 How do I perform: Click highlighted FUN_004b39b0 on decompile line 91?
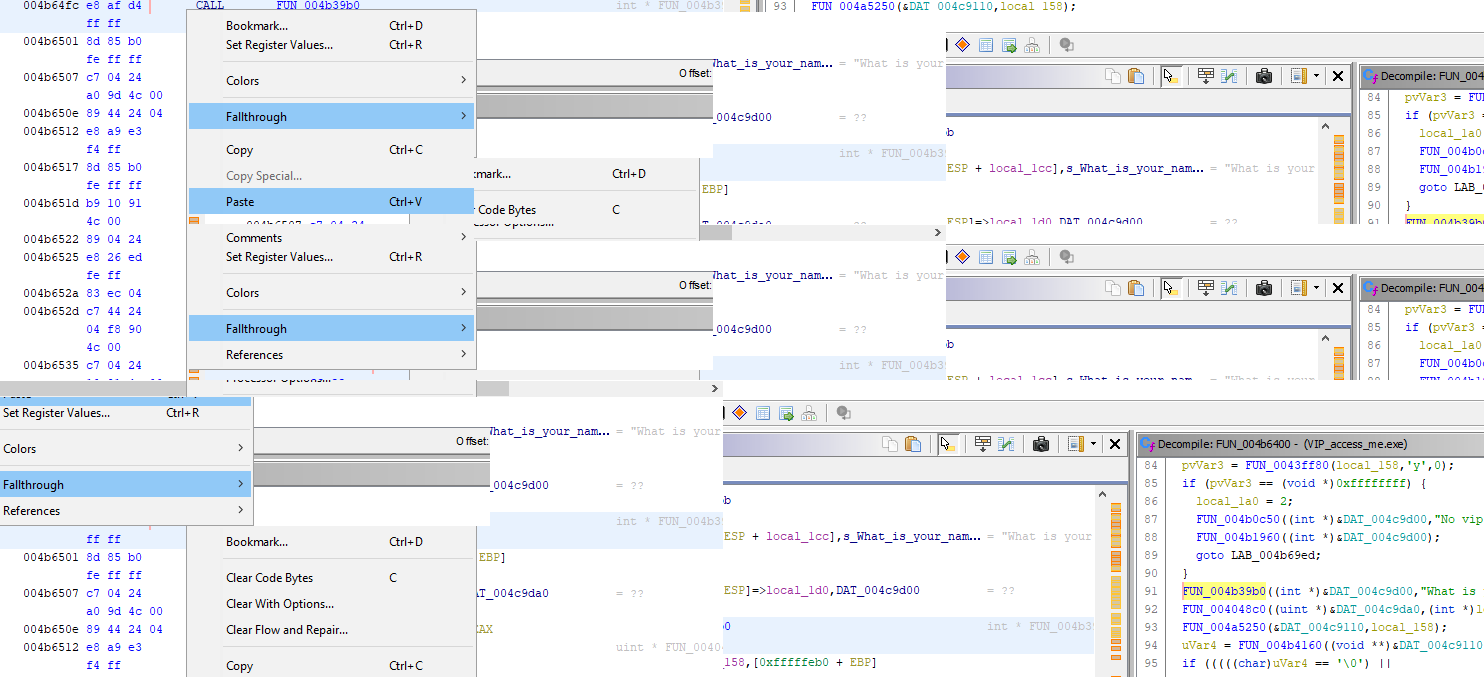(1224, 591)
